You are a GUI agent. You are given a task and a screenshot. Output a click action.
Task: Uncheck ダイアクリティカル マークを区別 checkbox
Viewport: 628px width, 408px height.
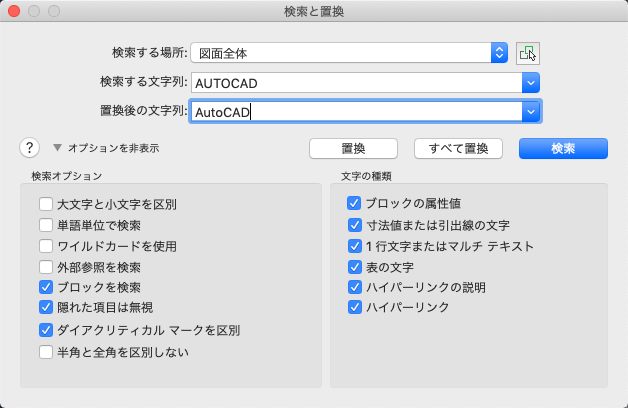[x=46, y=330]
